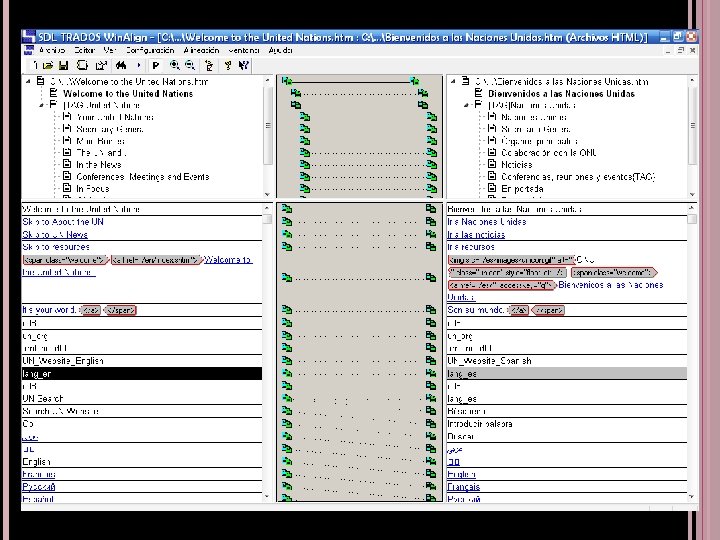Click the Save floppy disk toolbar icon
720x540 pixels.
(63, 66)
